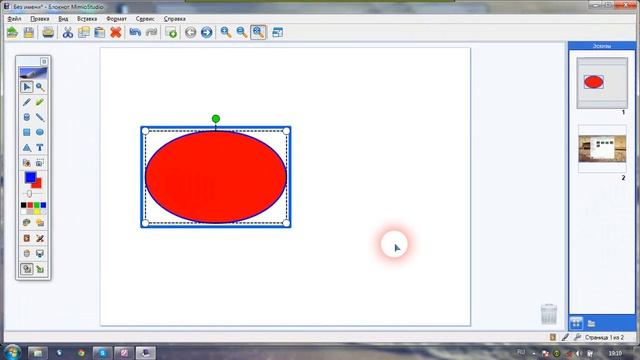Click the Undo toolbar icon
640x360 pixels.
135,32
